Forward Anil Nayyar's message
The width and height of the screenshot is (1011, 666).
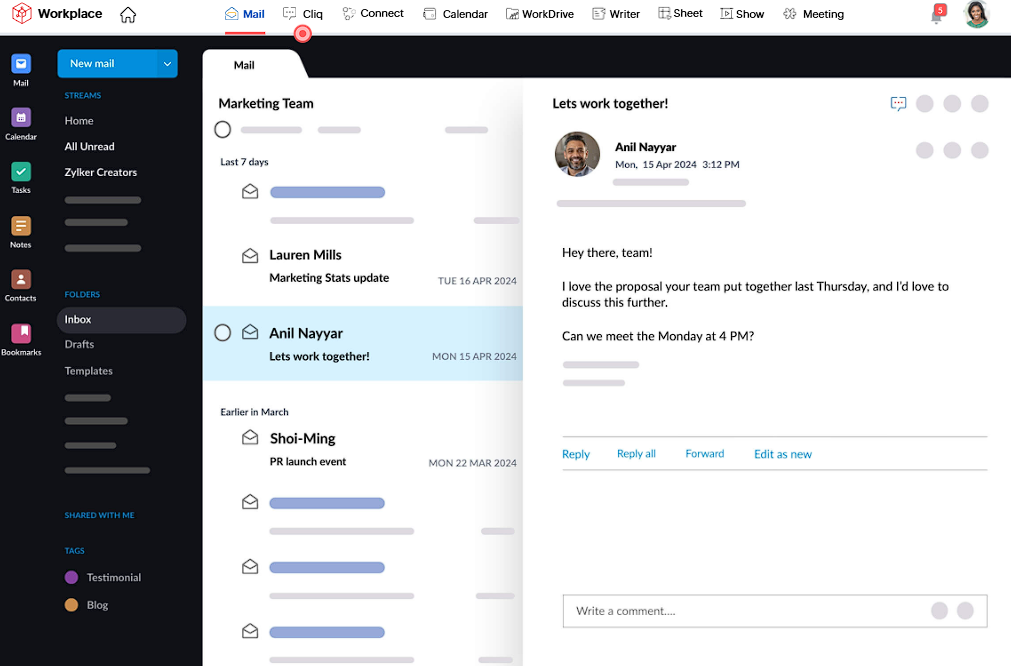[704, 453]
